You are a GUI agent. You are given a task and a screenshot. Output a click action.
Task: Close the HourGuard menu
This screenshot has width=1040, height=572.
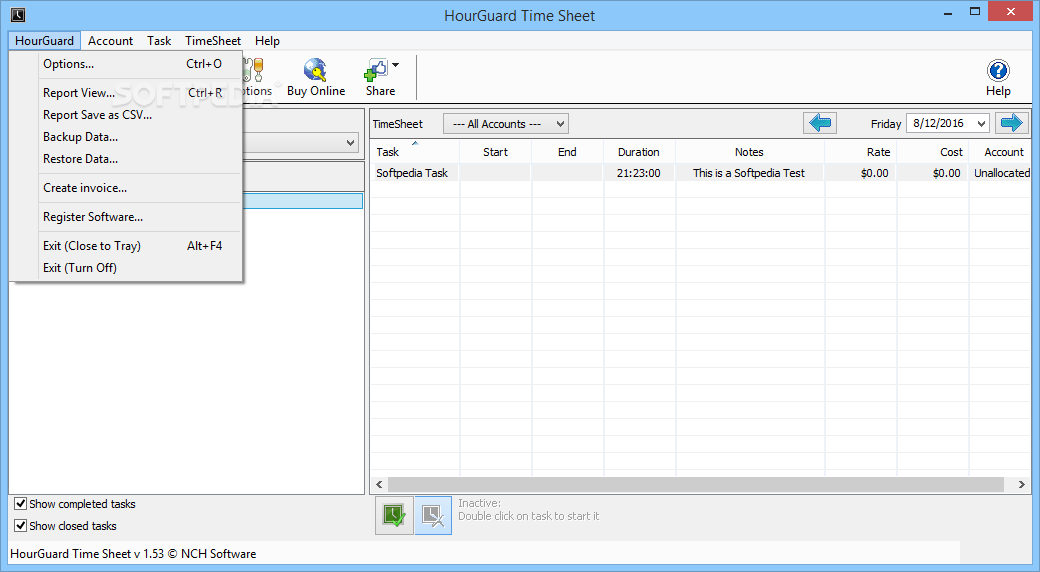44,40
